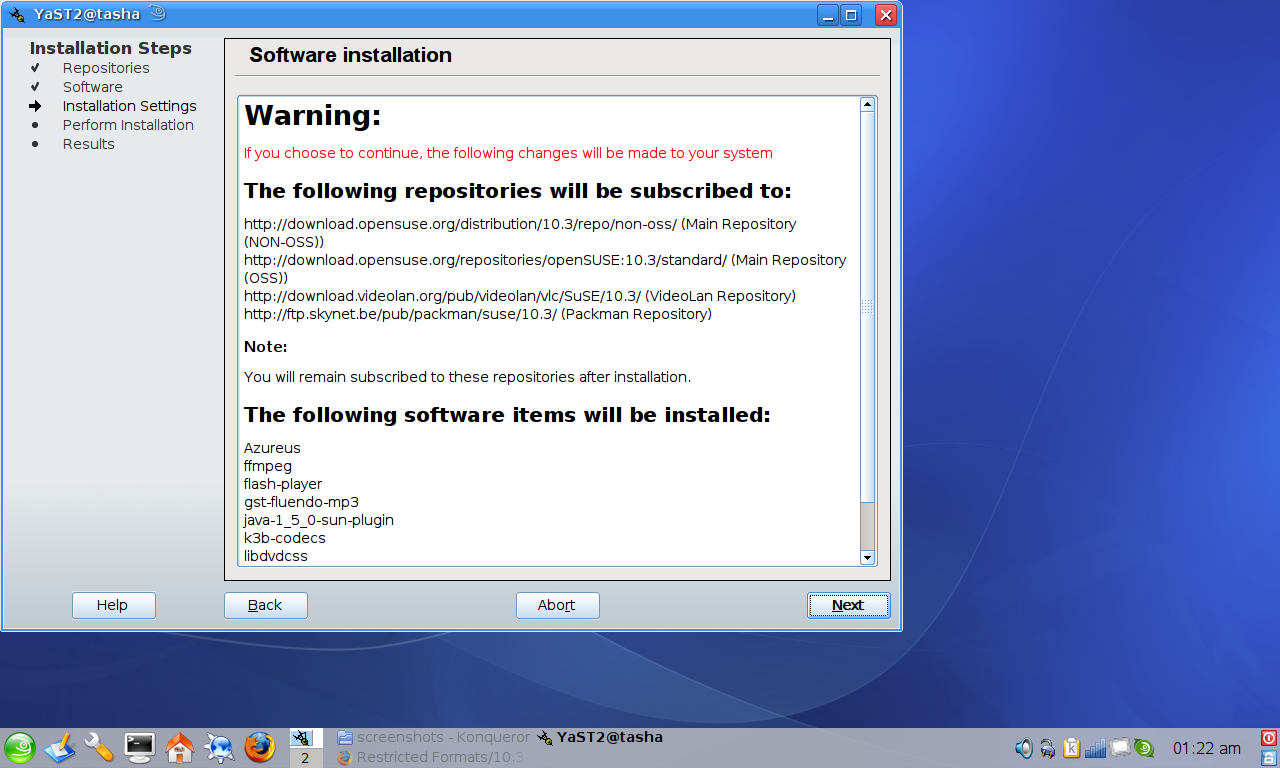
Task: Open the openSUSE K menu launcher
Action: pos(20,747)
